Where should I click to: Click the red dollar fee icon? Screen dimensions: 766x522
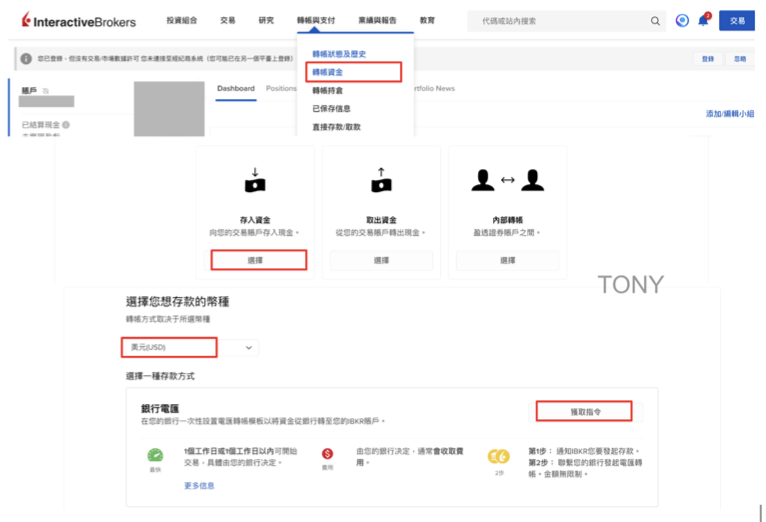tap(327, 454)
